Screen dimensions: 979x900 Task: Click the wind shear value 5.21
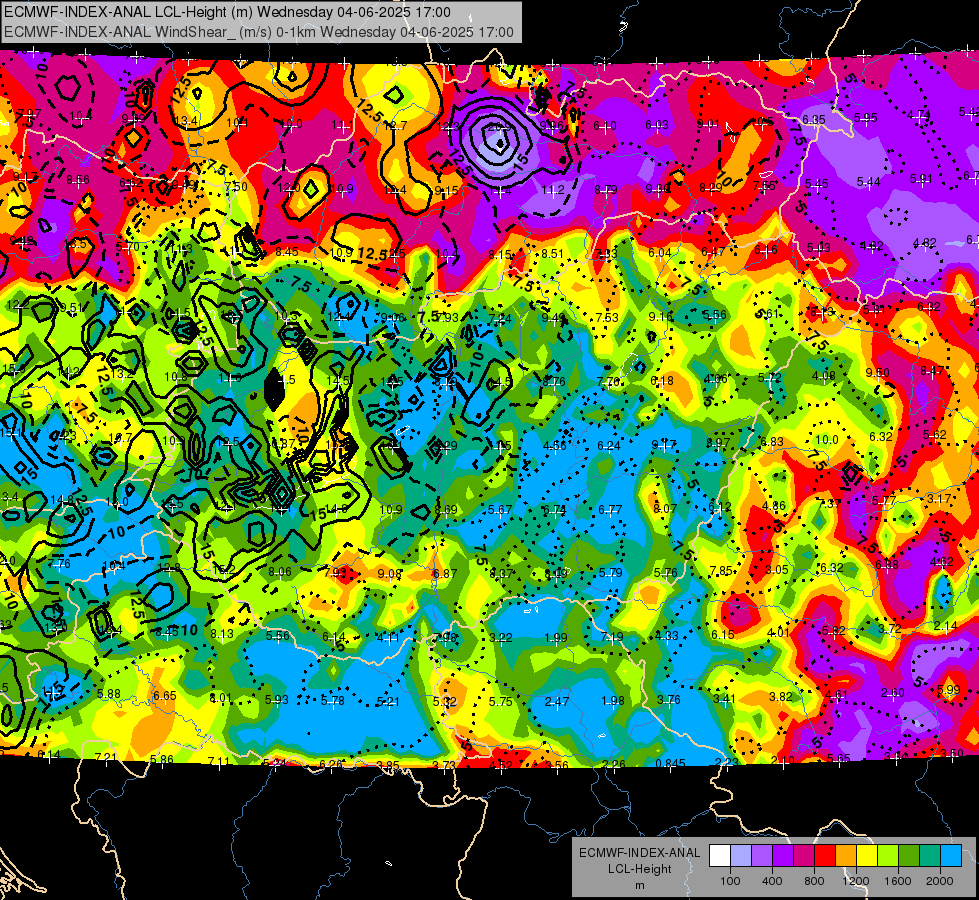click(388, 702)
